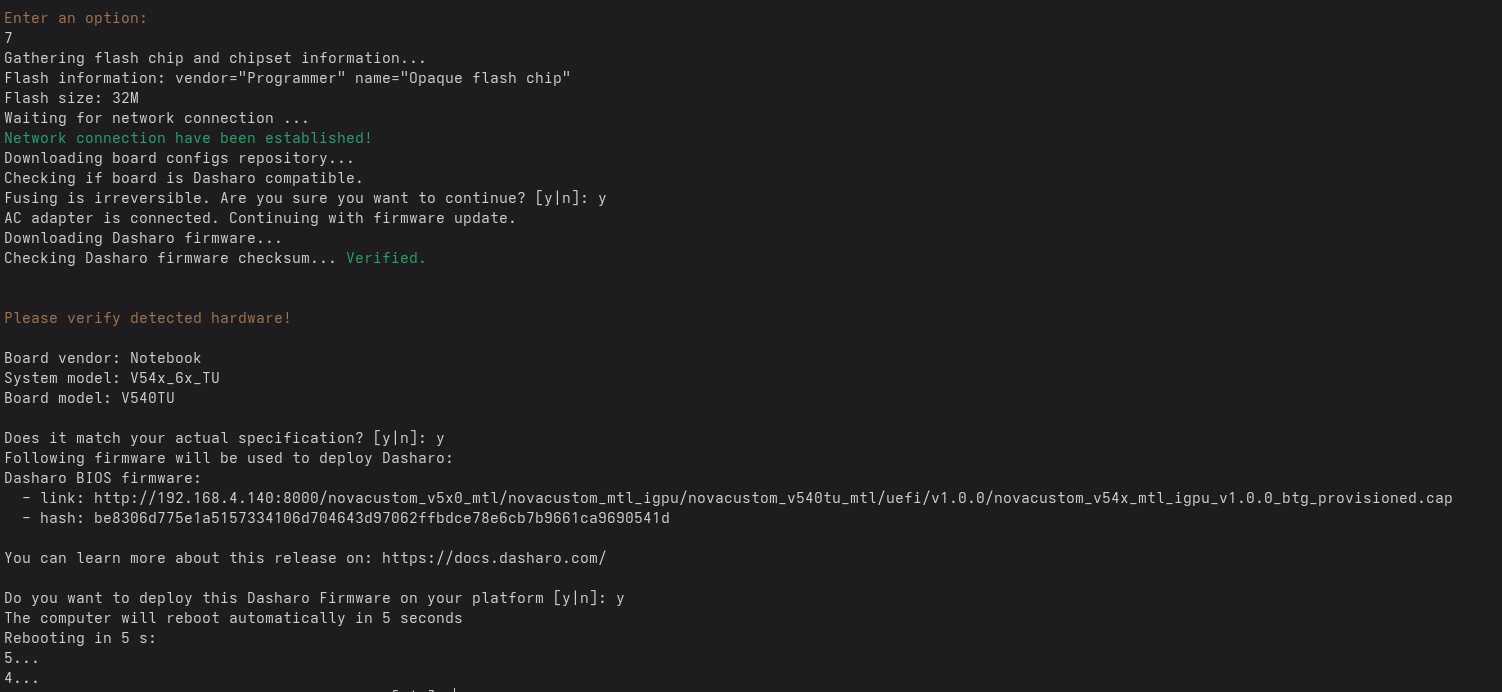Click the 'Does it match your actual specification?' prompt
Viewport: 1502px width, 692px height.
tap(224, 438)
